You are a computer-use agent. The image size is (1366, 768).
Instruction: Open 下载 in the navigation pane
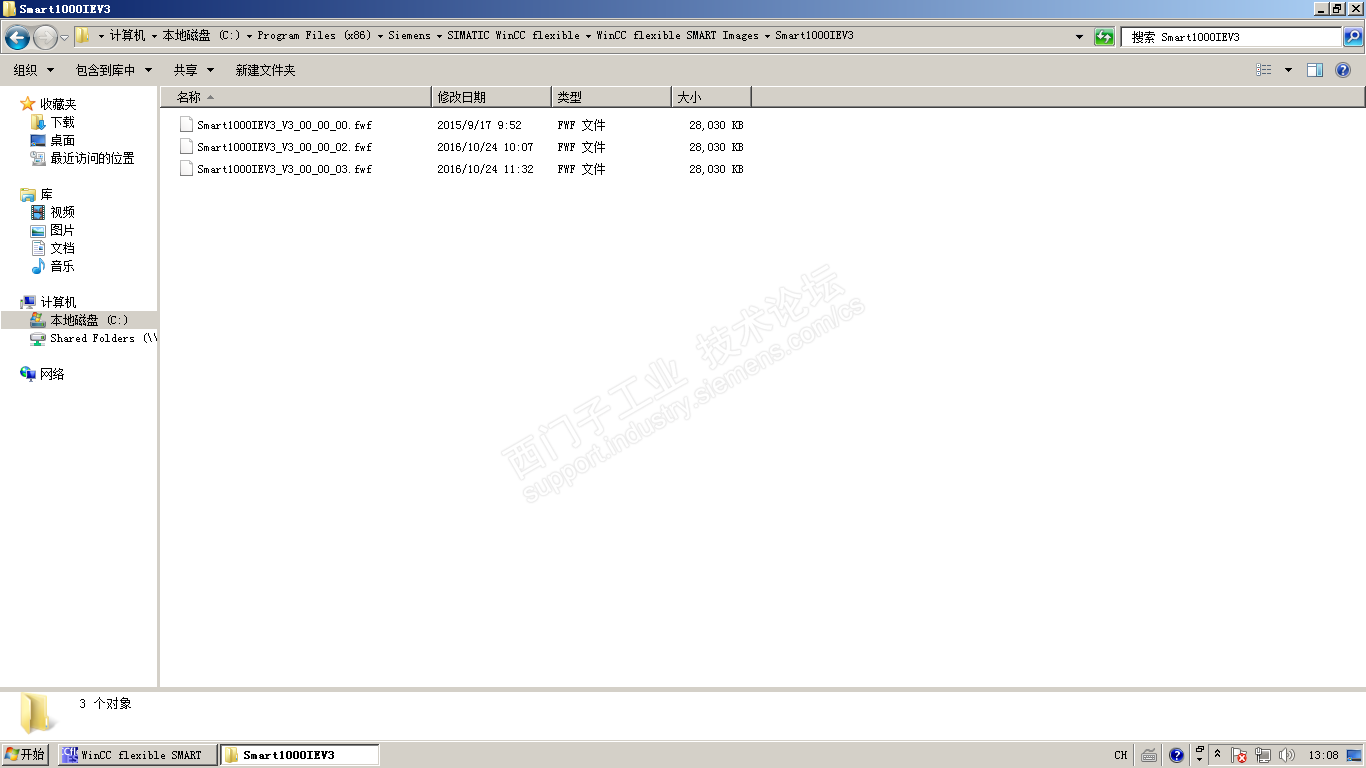tap(62, 122)
